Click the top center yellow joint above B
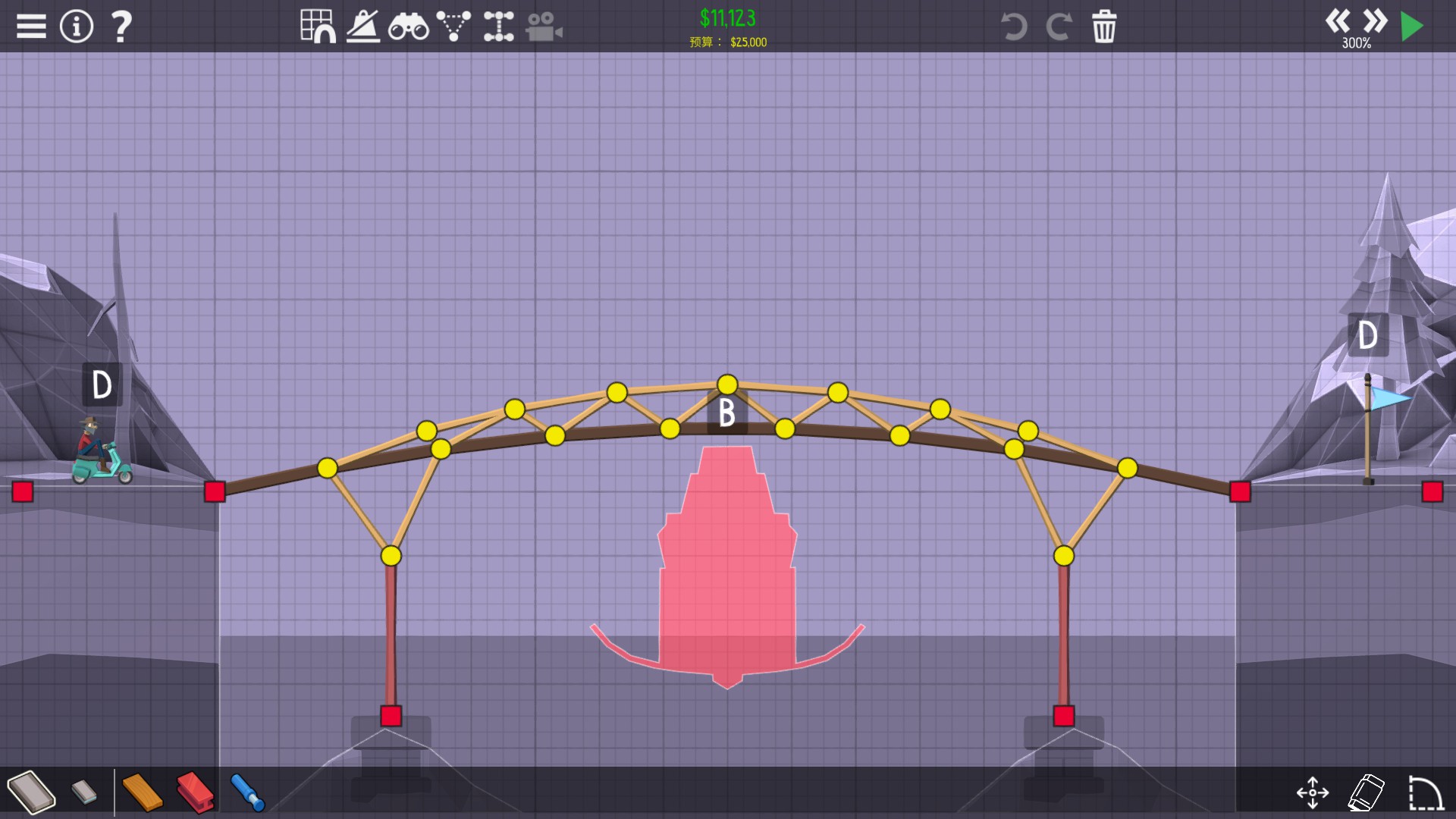This screenshot has width=1456, height=819. pos(727,384)
